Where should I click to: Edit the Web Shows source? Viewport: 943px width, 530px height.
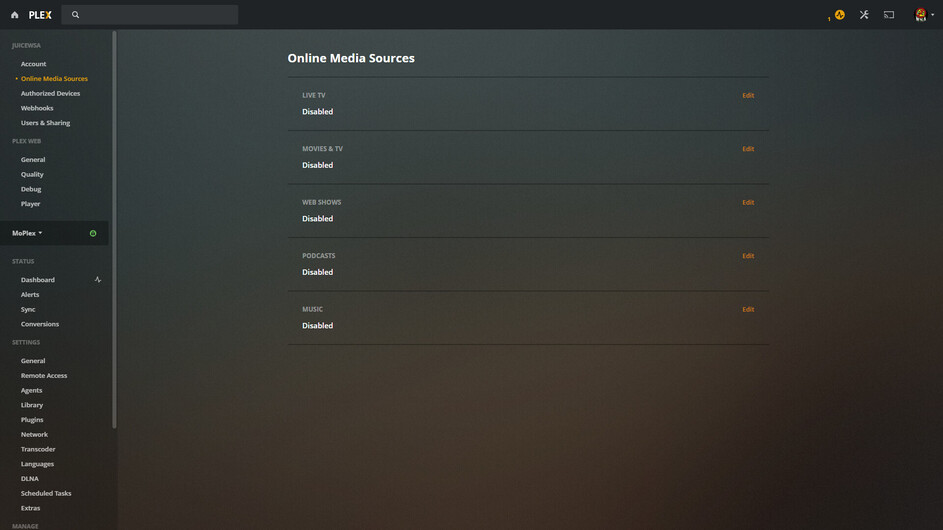tap(748, 203)
